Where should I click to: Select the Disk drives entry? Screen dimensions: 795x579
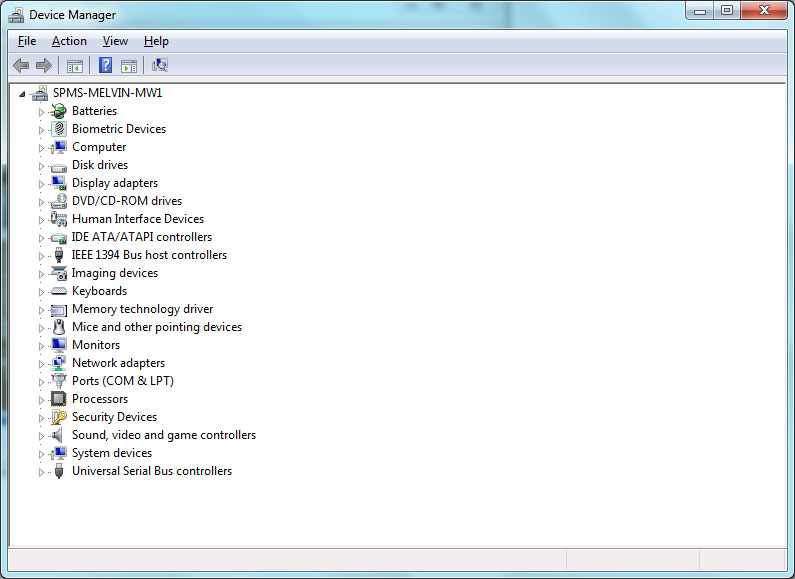[99, 165]
